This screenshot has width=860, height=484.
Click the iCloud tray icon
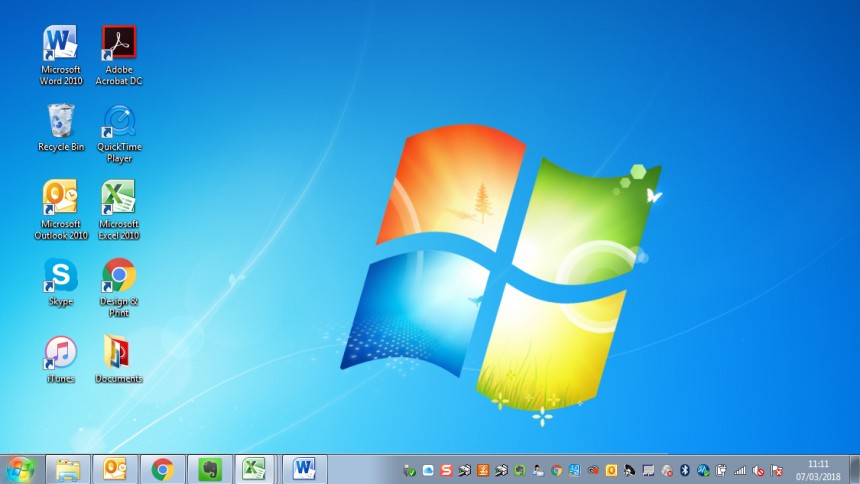pyautogui.click(x=428, y=470)
